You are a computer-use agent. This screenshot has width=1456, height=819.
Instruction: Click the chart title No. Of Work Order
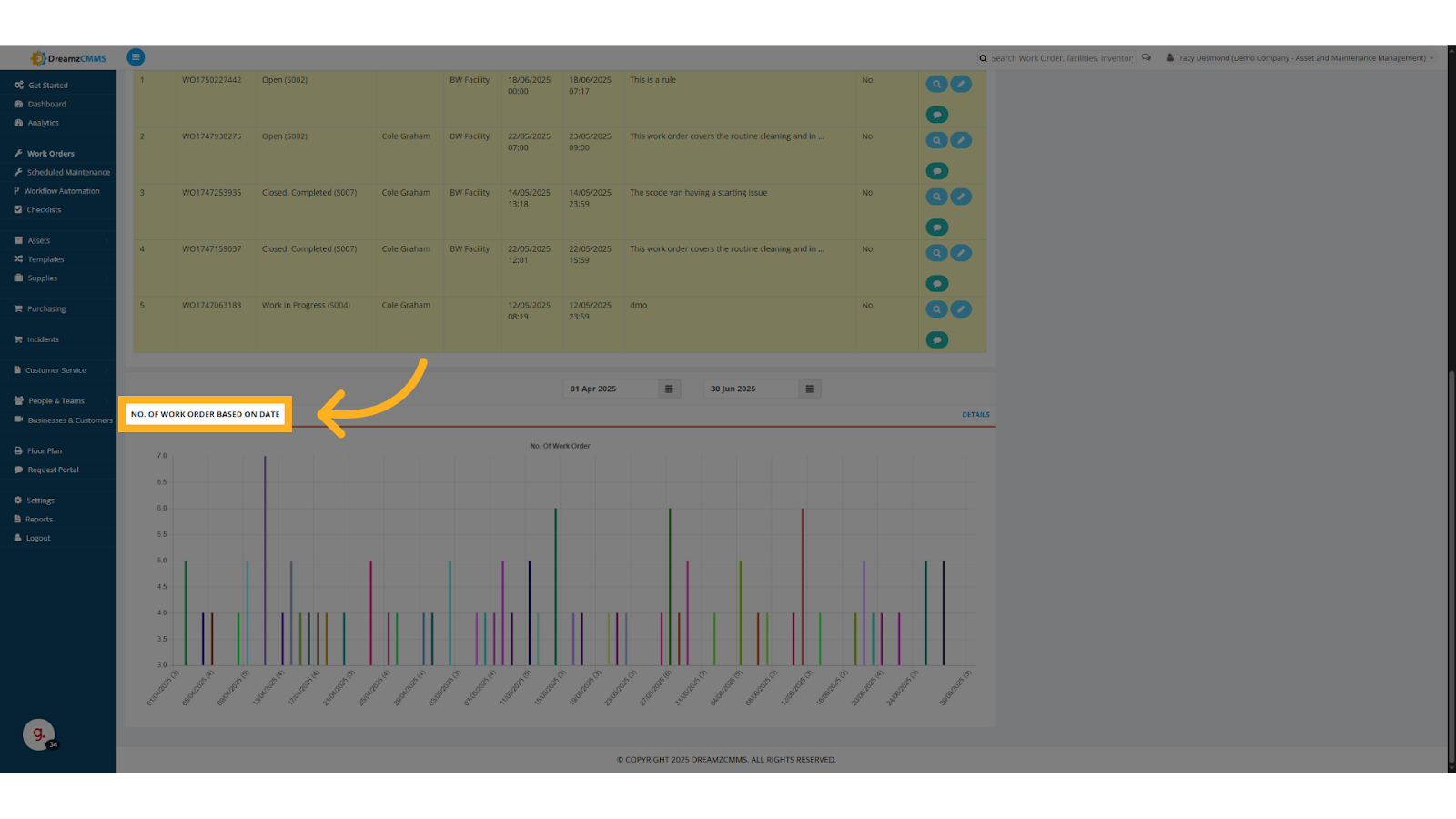click(561, 446)
